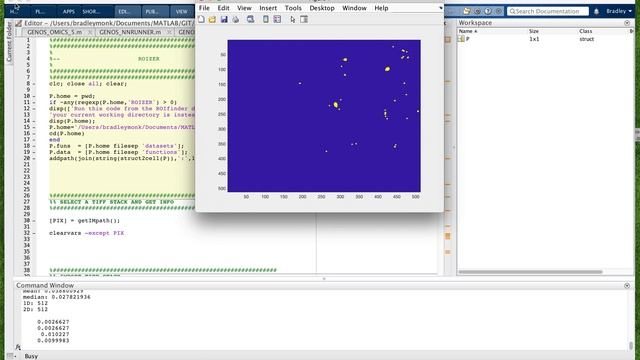
Task: Select the Edit Plot arrow tool
Action: pos(292,19)
